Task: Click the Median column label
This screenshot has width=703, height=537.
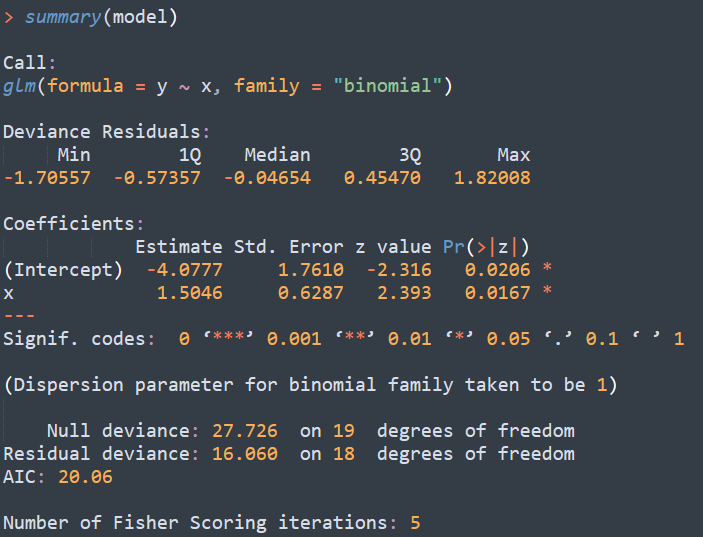Action: (x=278, y=155)
